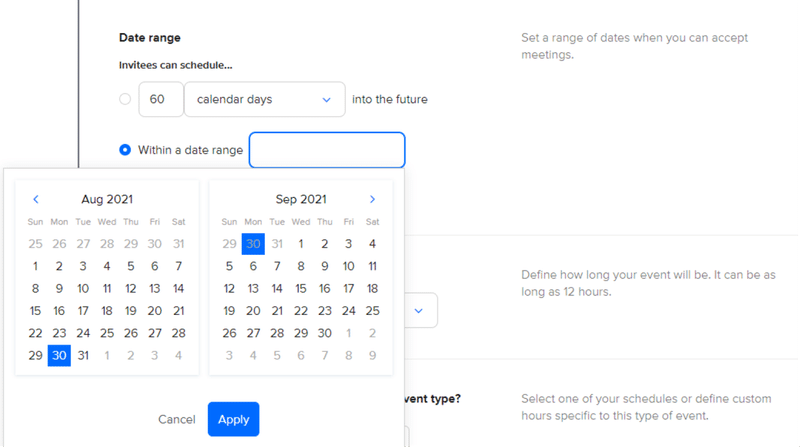Pick August 6 in the calendar
Viewport: 800px width, 447px height.
pos(155,266)
